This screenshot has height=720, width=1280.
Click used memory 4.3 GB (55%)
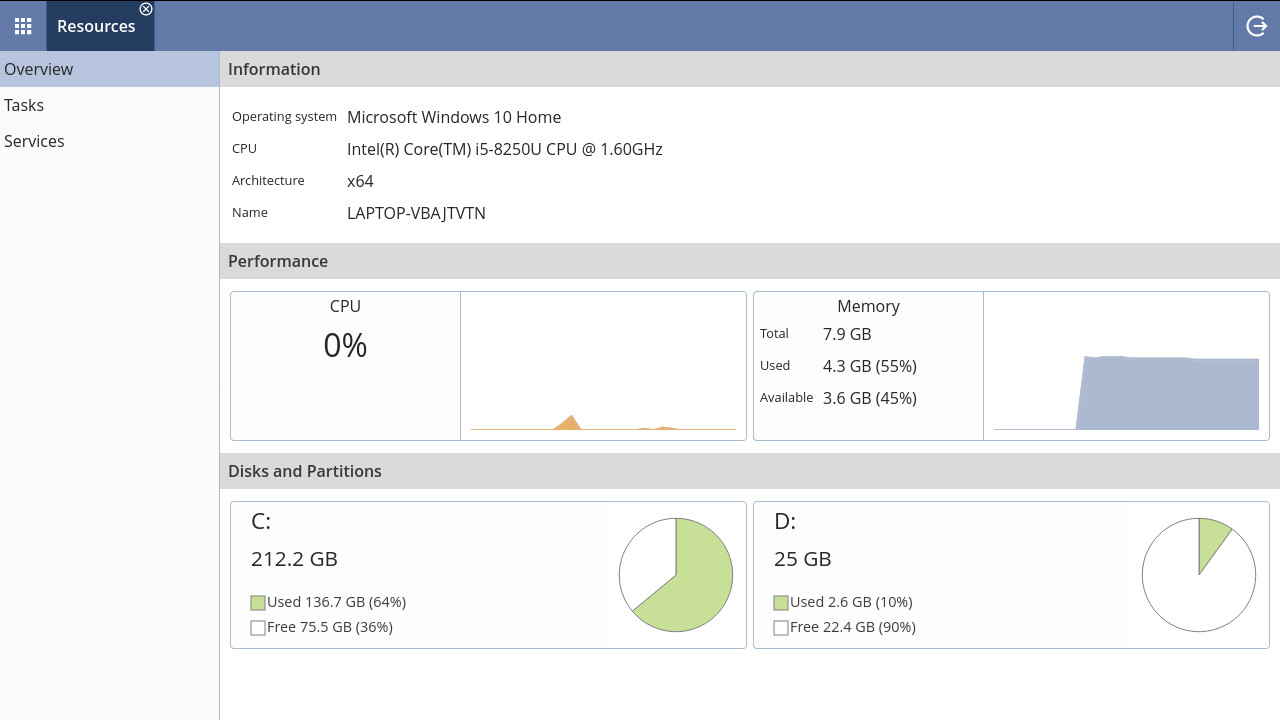[x=870, y=366]
